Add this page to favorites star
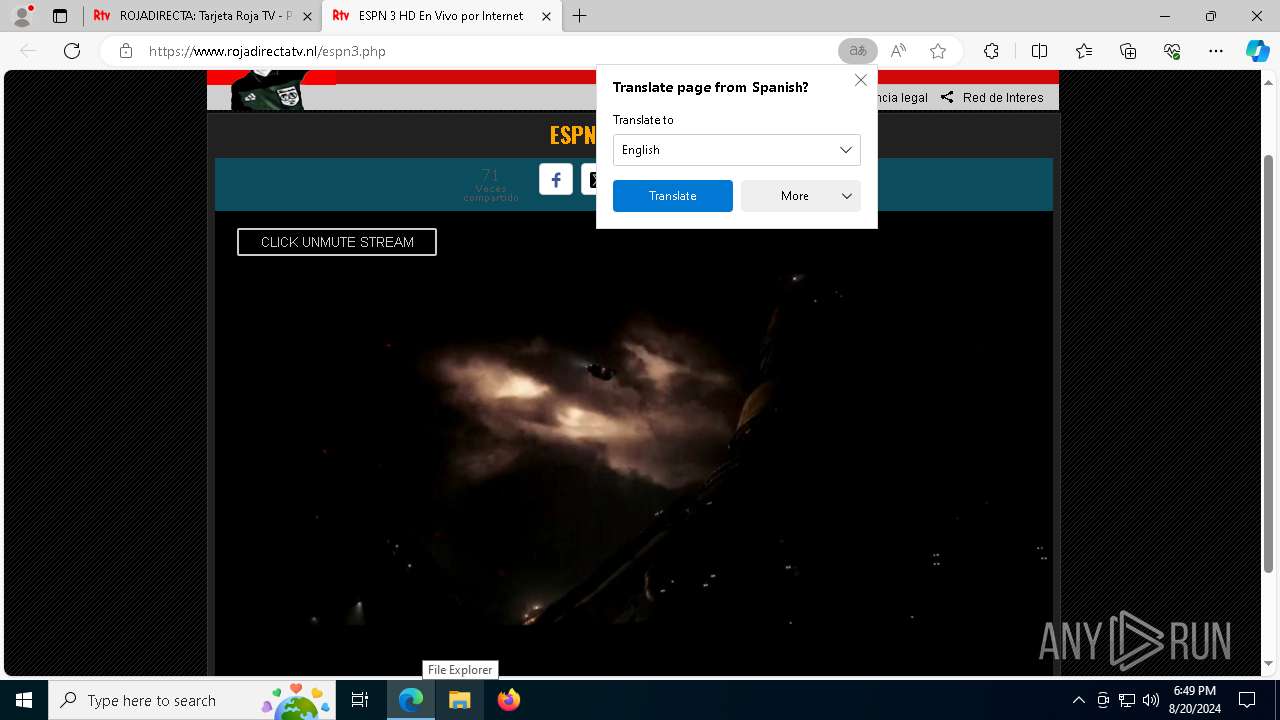Image resolution: width=1280 pixels, height=720 pixels. click(x=938, y=51)
